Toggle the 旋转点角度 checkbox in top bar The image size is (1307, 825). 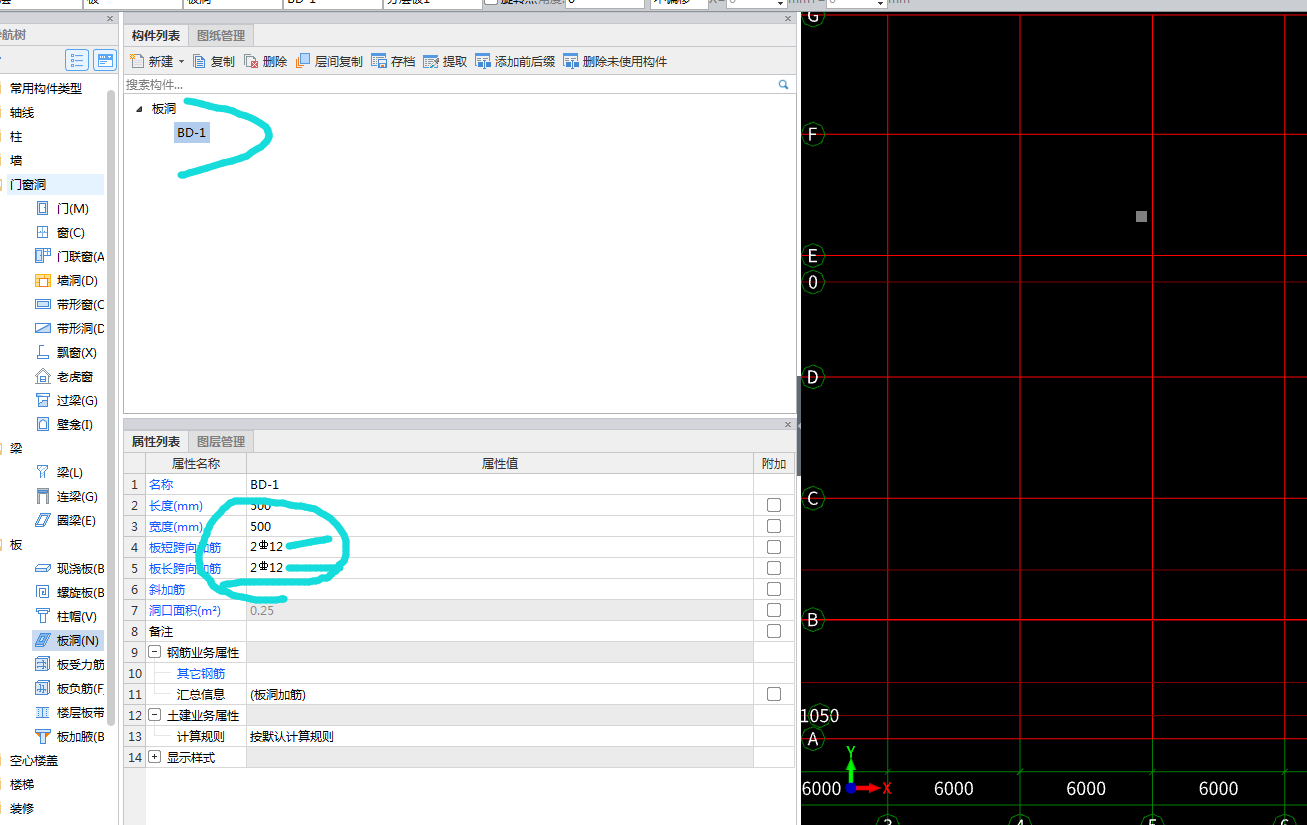[x=491, y=2]
